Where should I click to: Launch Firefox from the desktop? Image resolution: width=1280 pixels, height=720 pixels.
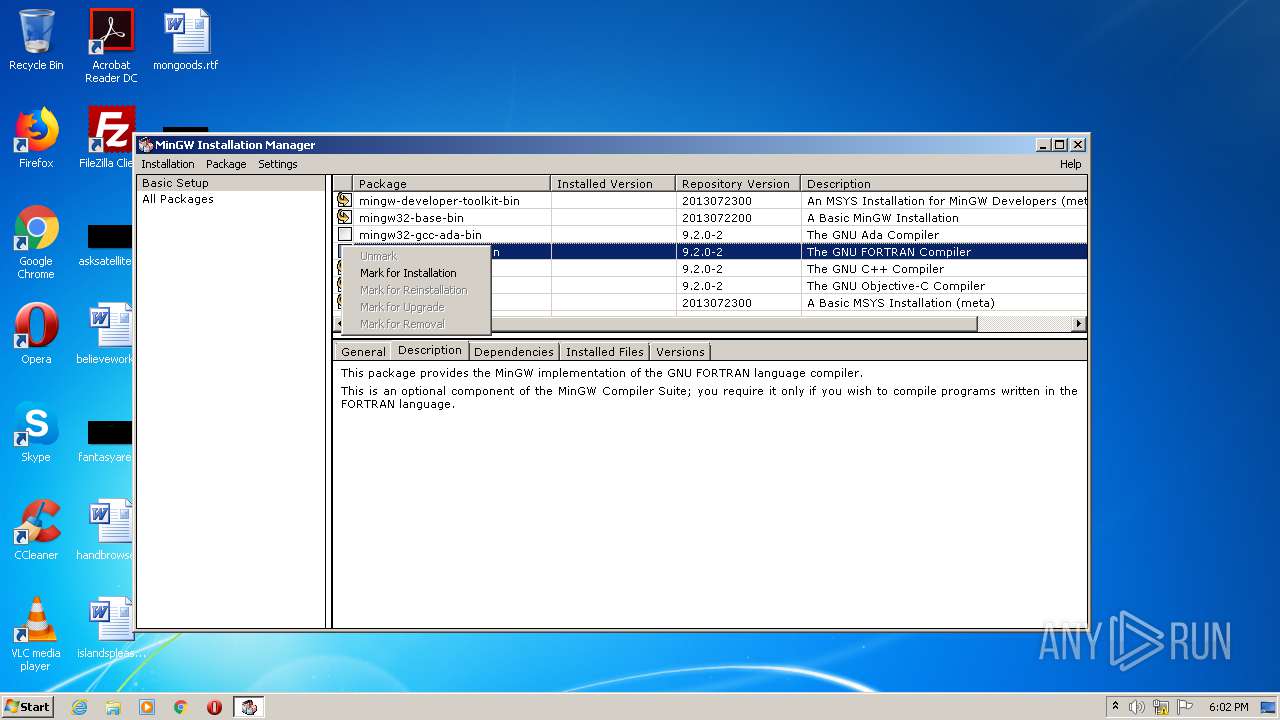[36, 138]
